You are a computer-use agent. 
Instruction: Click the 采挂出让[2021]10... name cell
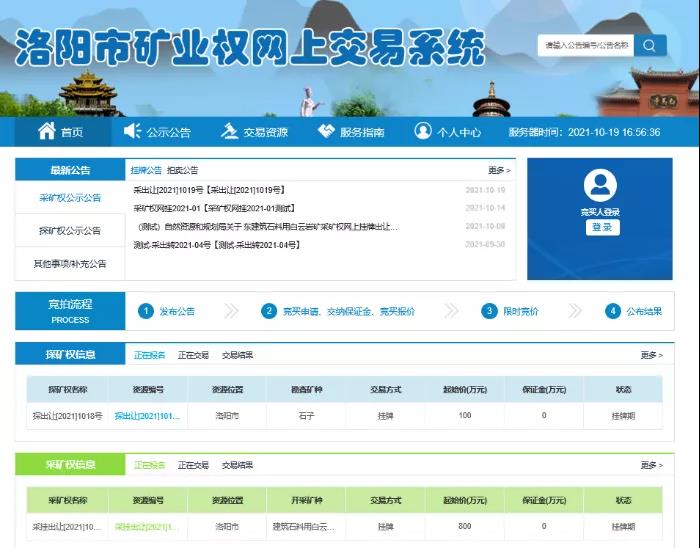pyautogui.click(x=67, y=527)
